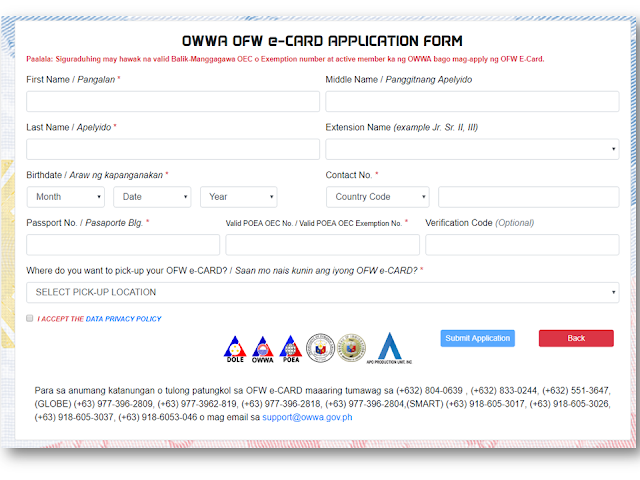Open the Month birthdate dropdown
The image size is (640, 480).
click(66, 197)
